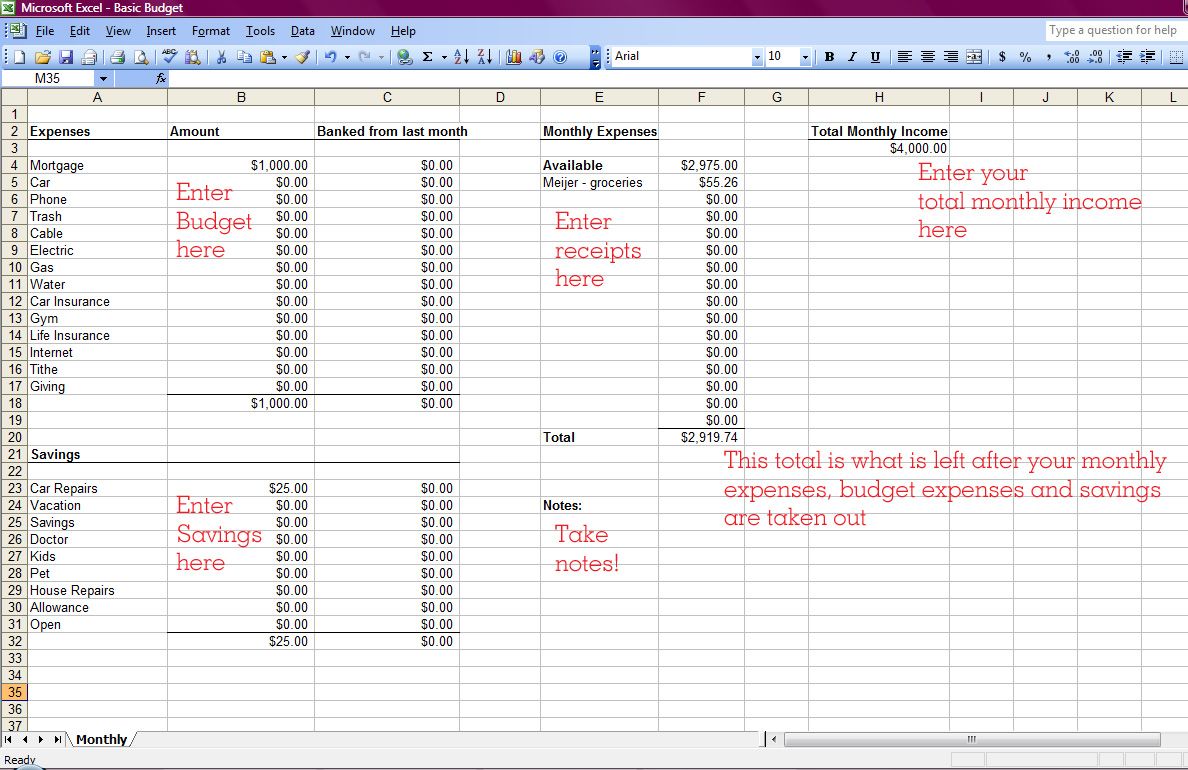Sort ascending with the A-Z icon
Image resolution: width=1188 pixels, height=770 pixels.
(x=461, y=57)
